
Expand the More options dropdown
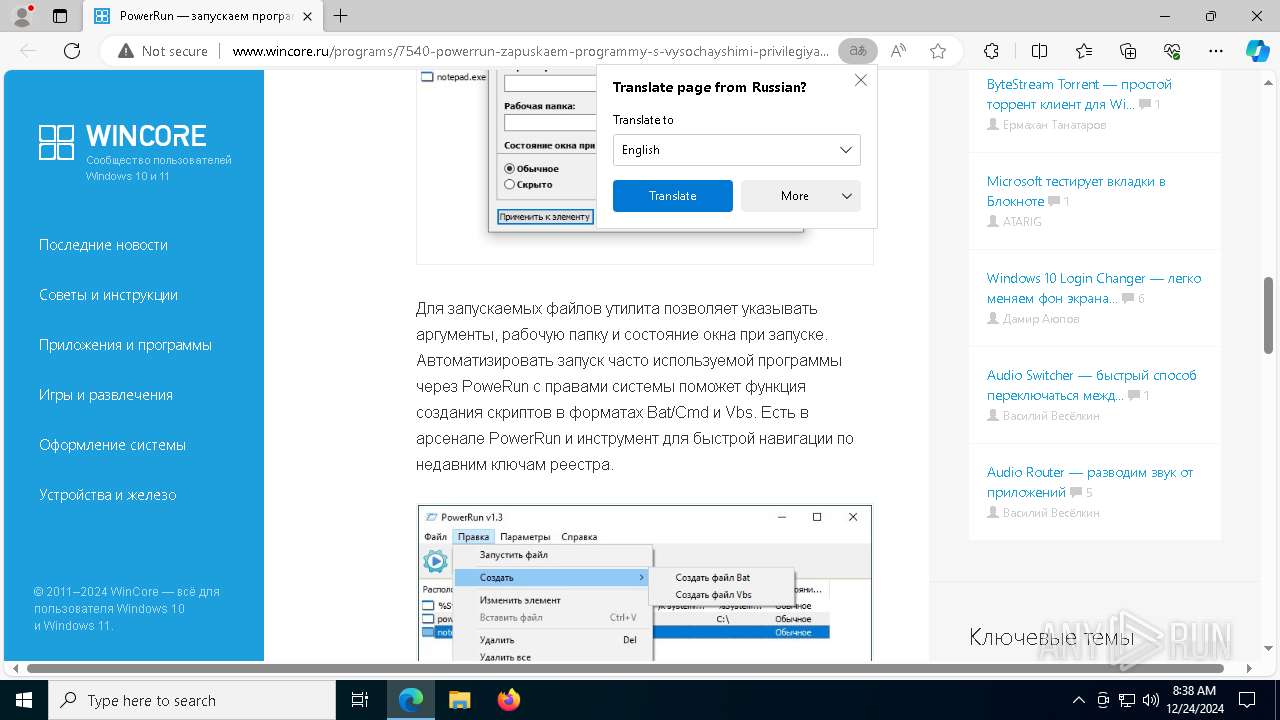[x=800, y=196]
